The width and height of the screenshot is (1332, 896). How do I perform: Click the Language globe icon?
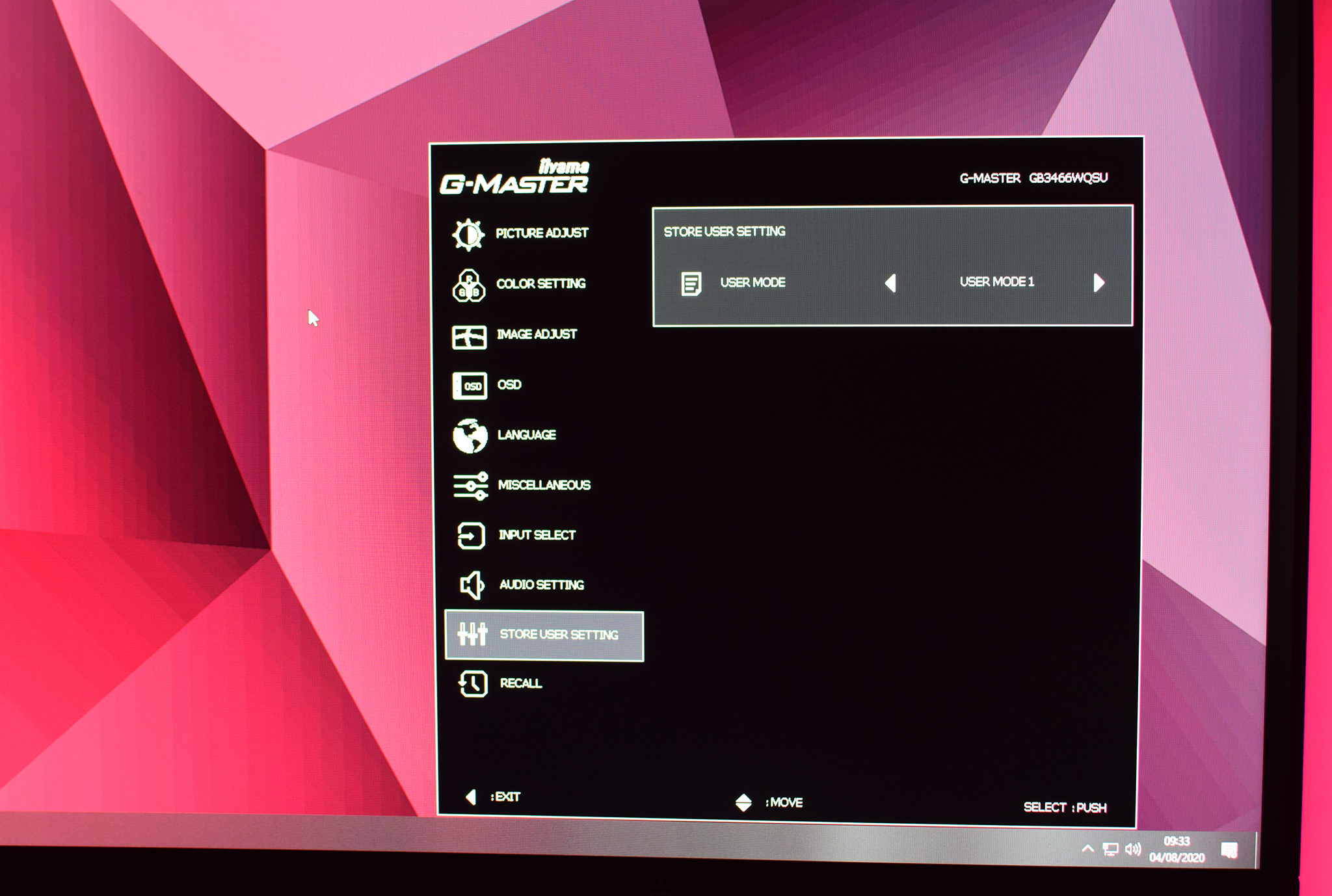(x=470, y=436)
